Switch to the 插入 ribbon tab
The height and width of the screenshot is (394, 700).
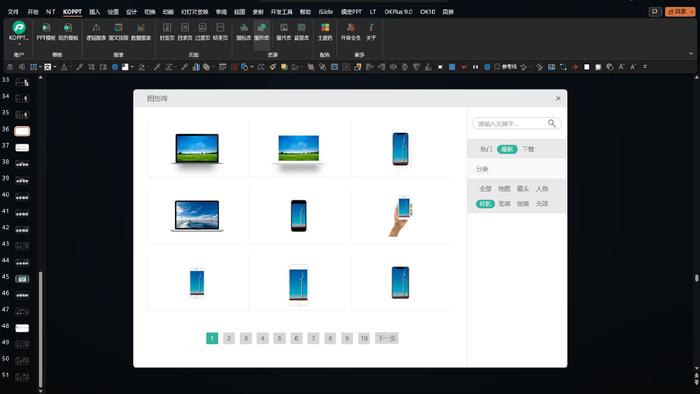tap(95, 12)
